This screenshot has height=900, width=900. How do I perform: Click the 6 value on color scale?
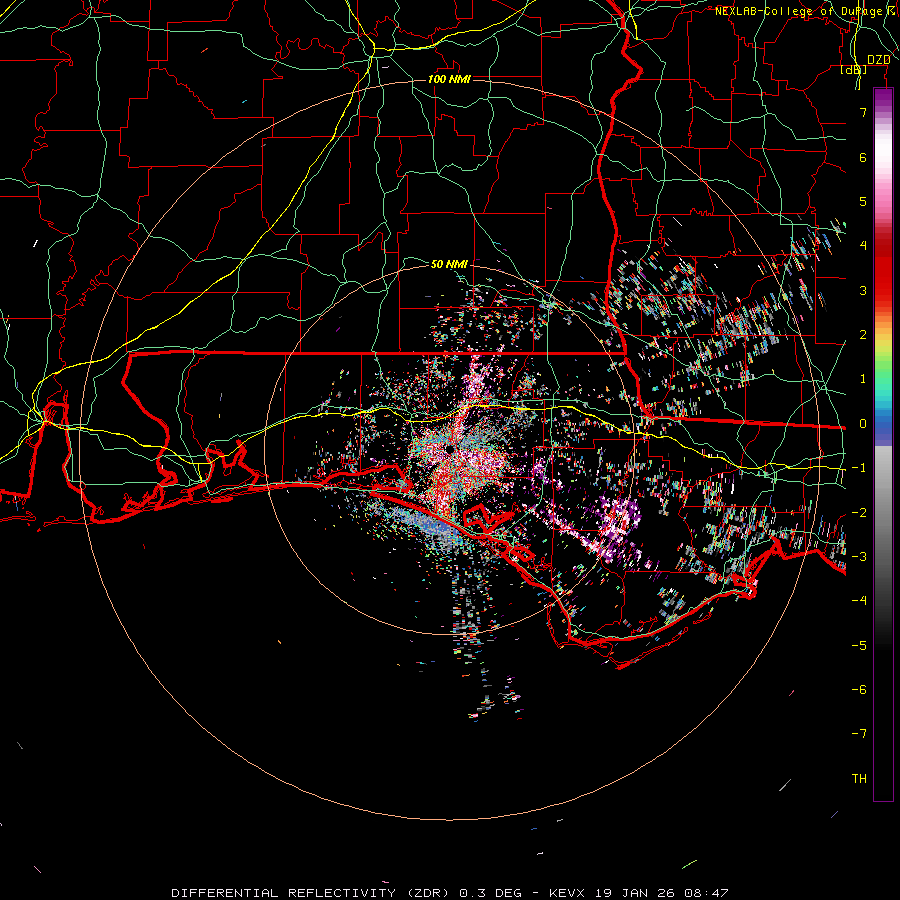863,157
